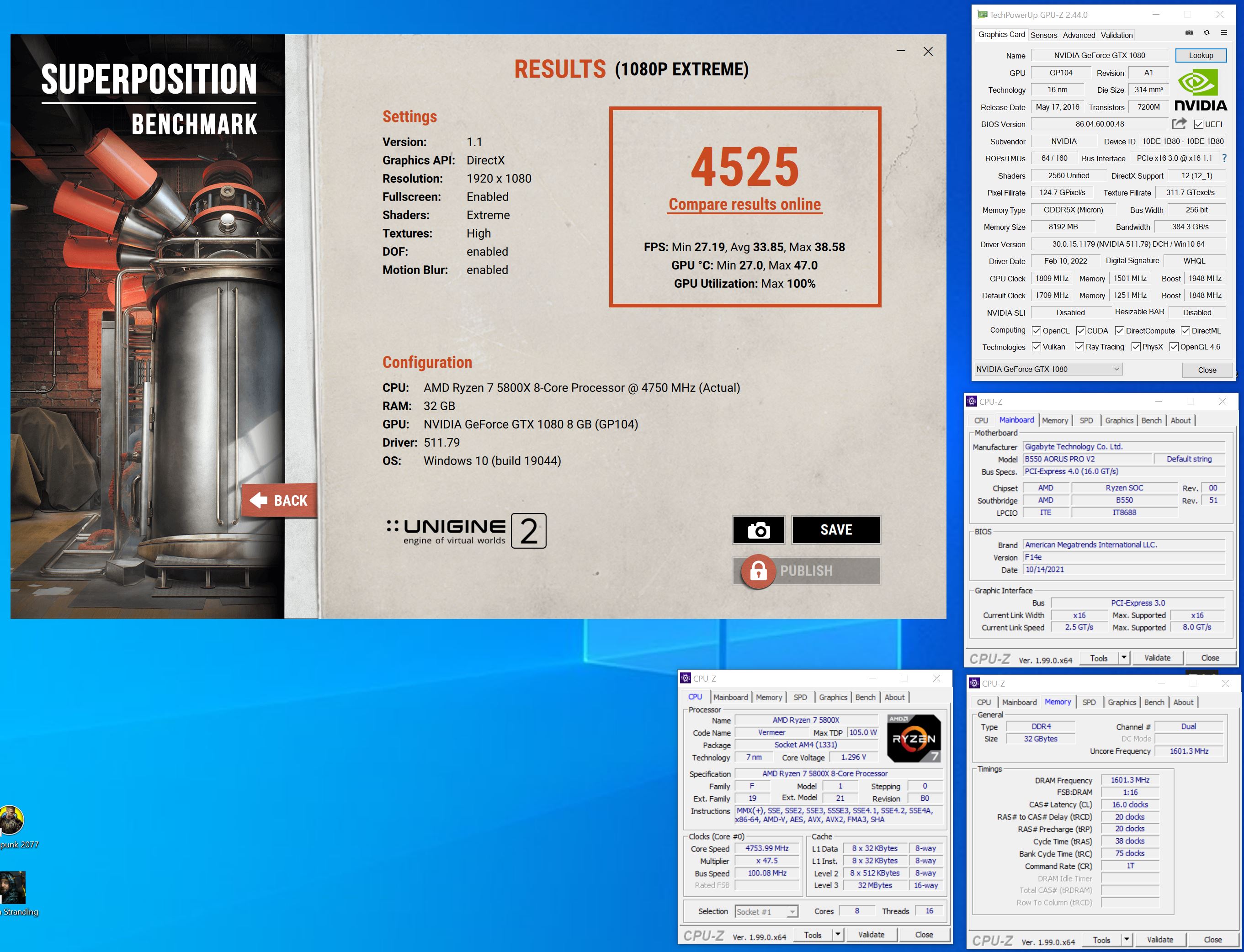Click the NVIDIA logo in GPU-Z
This screenshot has height=952, width=1244.
tap(1200, 90)
